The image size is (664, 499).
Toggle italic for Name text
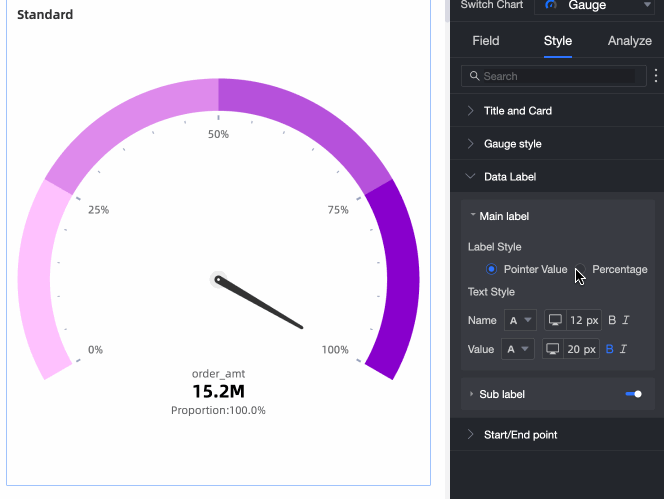[x=626, y=320]
